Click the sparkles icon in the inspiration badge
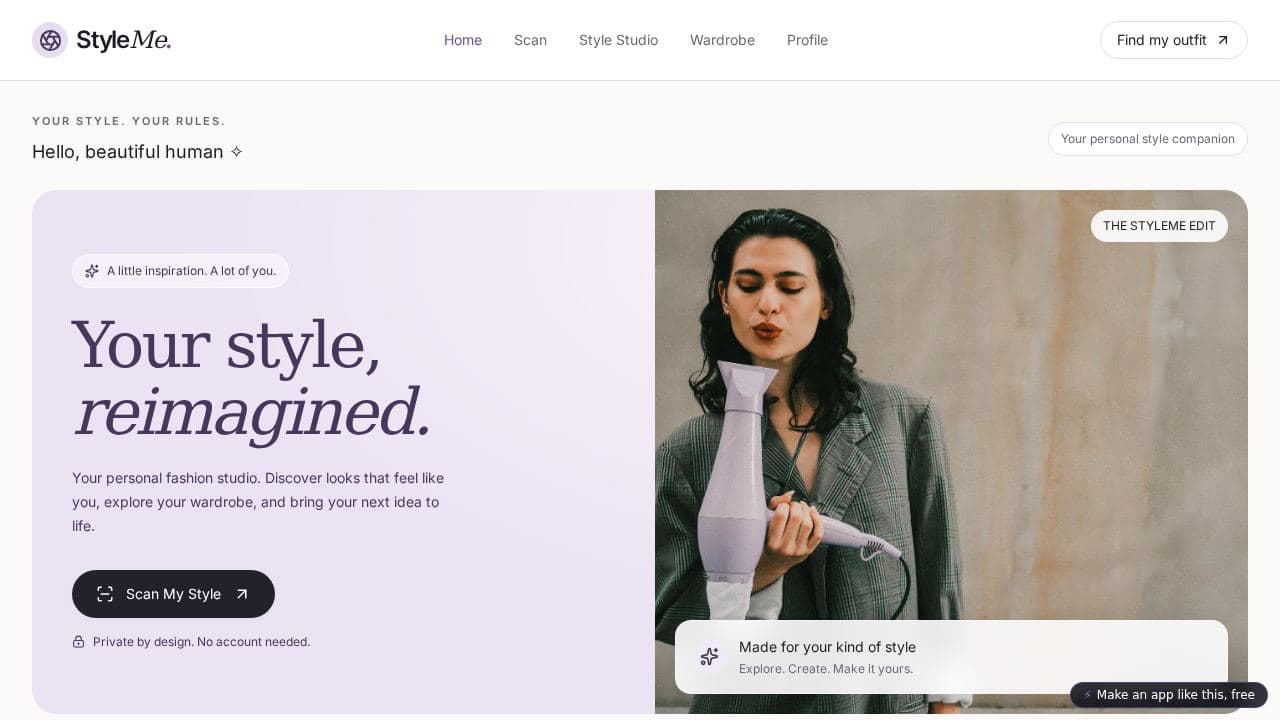The height and width of the screenshot is (720, 1280). pos(92,271)
